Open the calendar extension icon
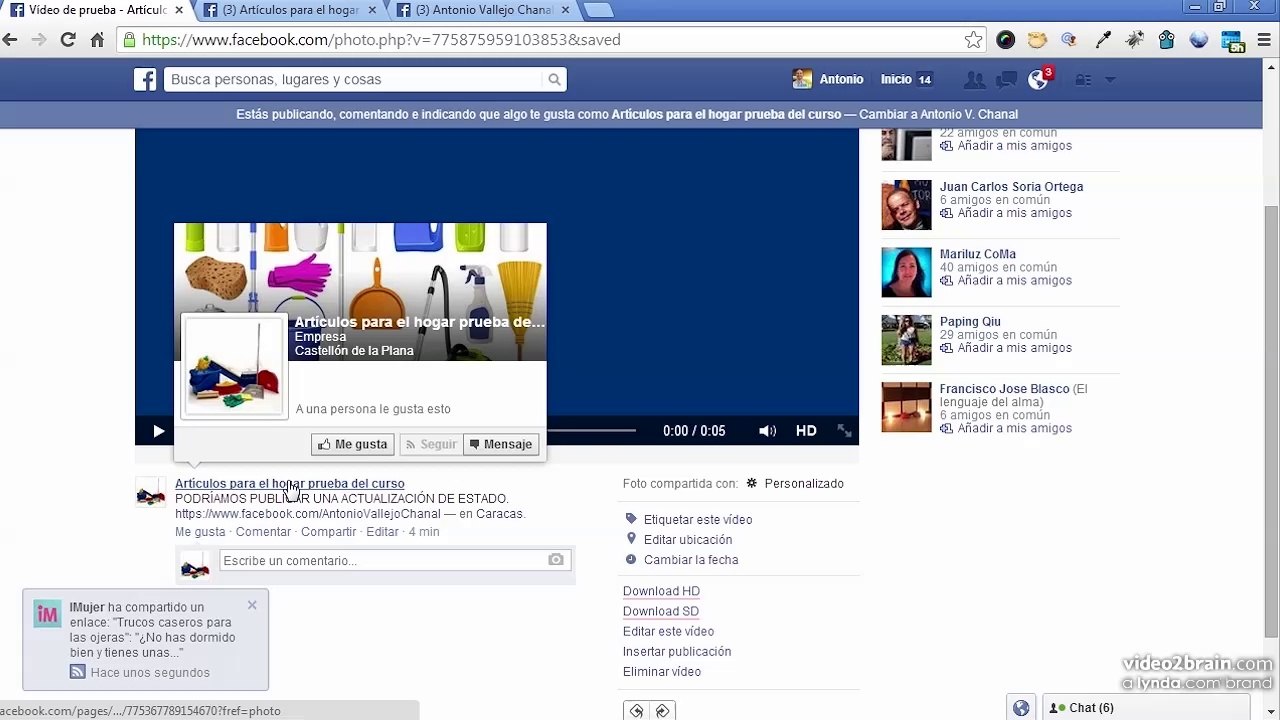This screenshot has width=1280, height=720. (x=1233, y=41)
